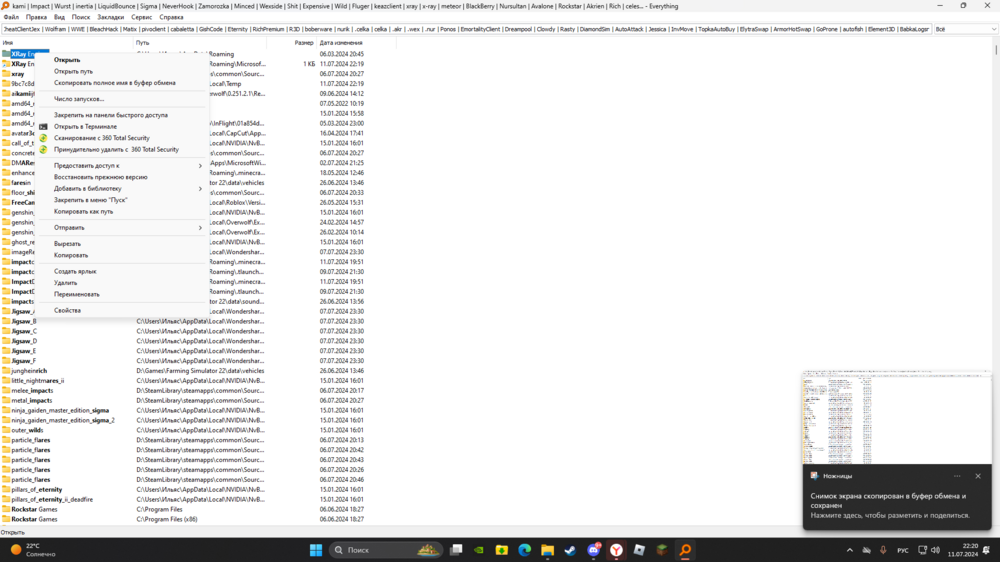Switch input language РУС in tray

pos(902,550)
